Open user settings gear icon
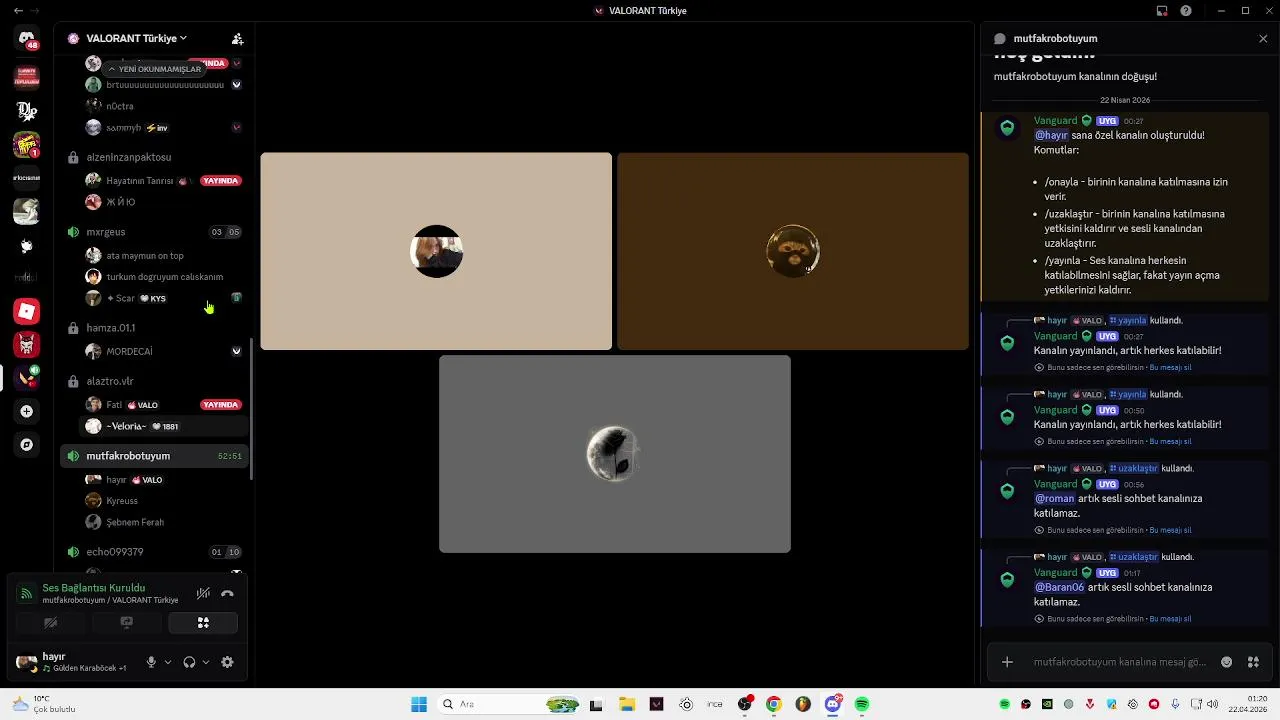This screenshot has height=720, width=1280. click(x=227, y=662)
